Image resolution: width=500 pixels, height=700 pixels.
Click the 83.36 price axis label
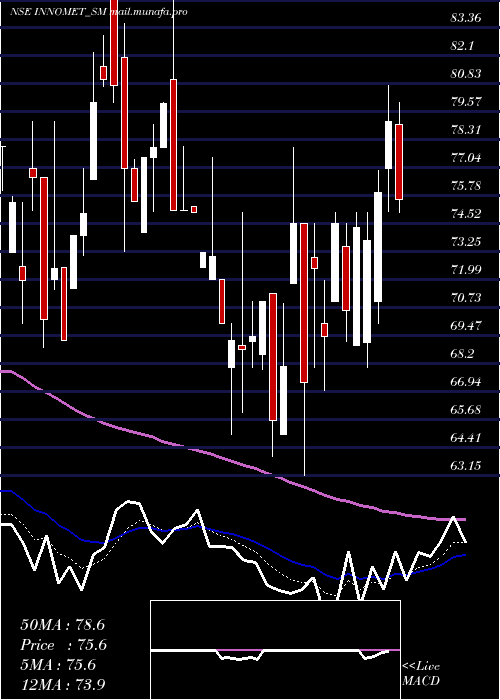coord(466,18)
